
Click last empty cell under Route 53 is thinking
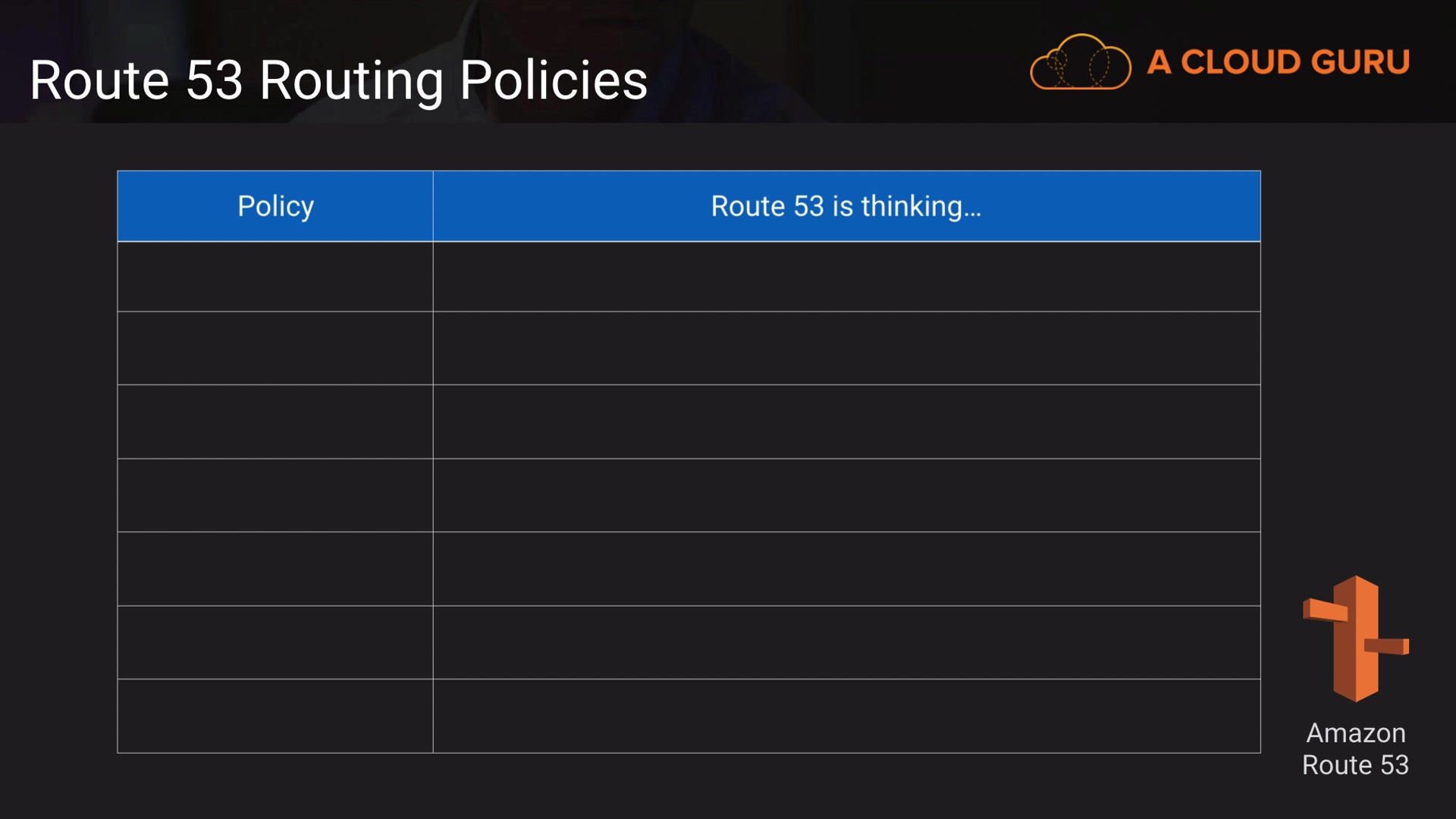pos(846,716)
